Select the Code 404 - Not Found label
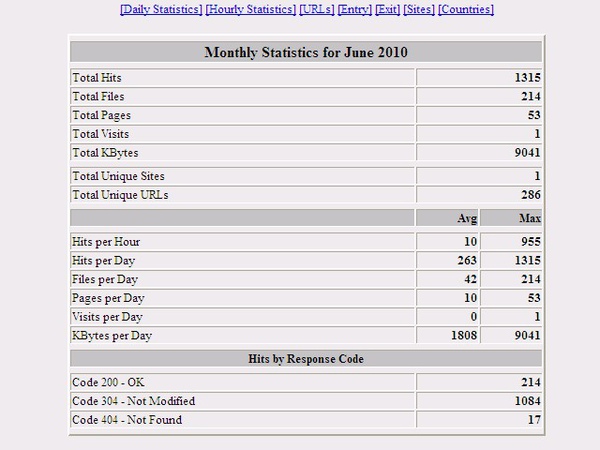This screenshot has height=450, width=600. [127, 420]
